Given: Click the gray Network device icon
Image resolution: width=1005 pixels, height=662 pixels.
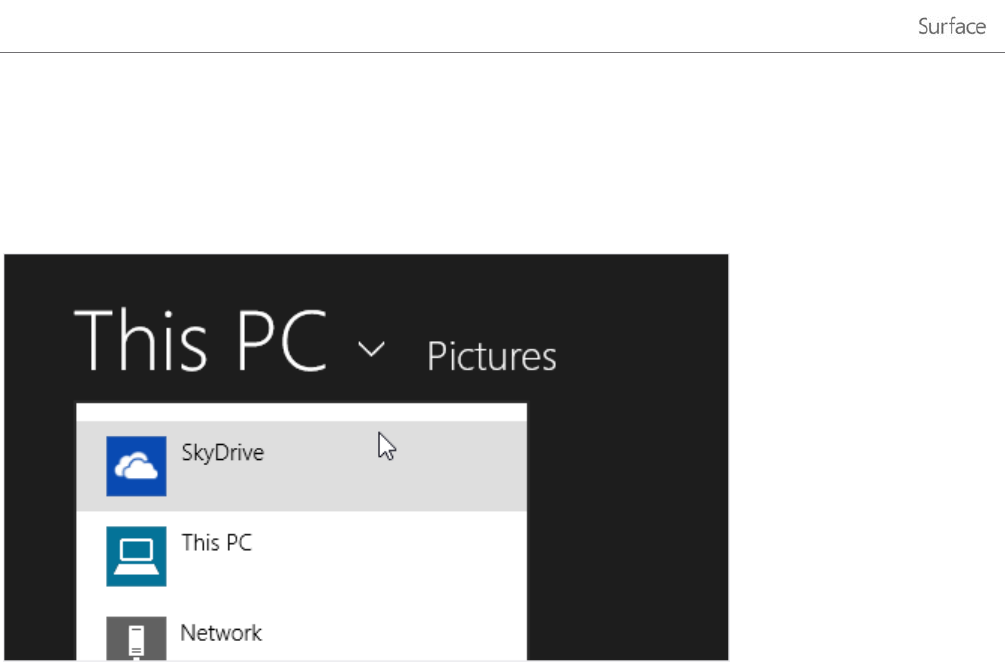Looking at the screenshot, I should (136, 638).
